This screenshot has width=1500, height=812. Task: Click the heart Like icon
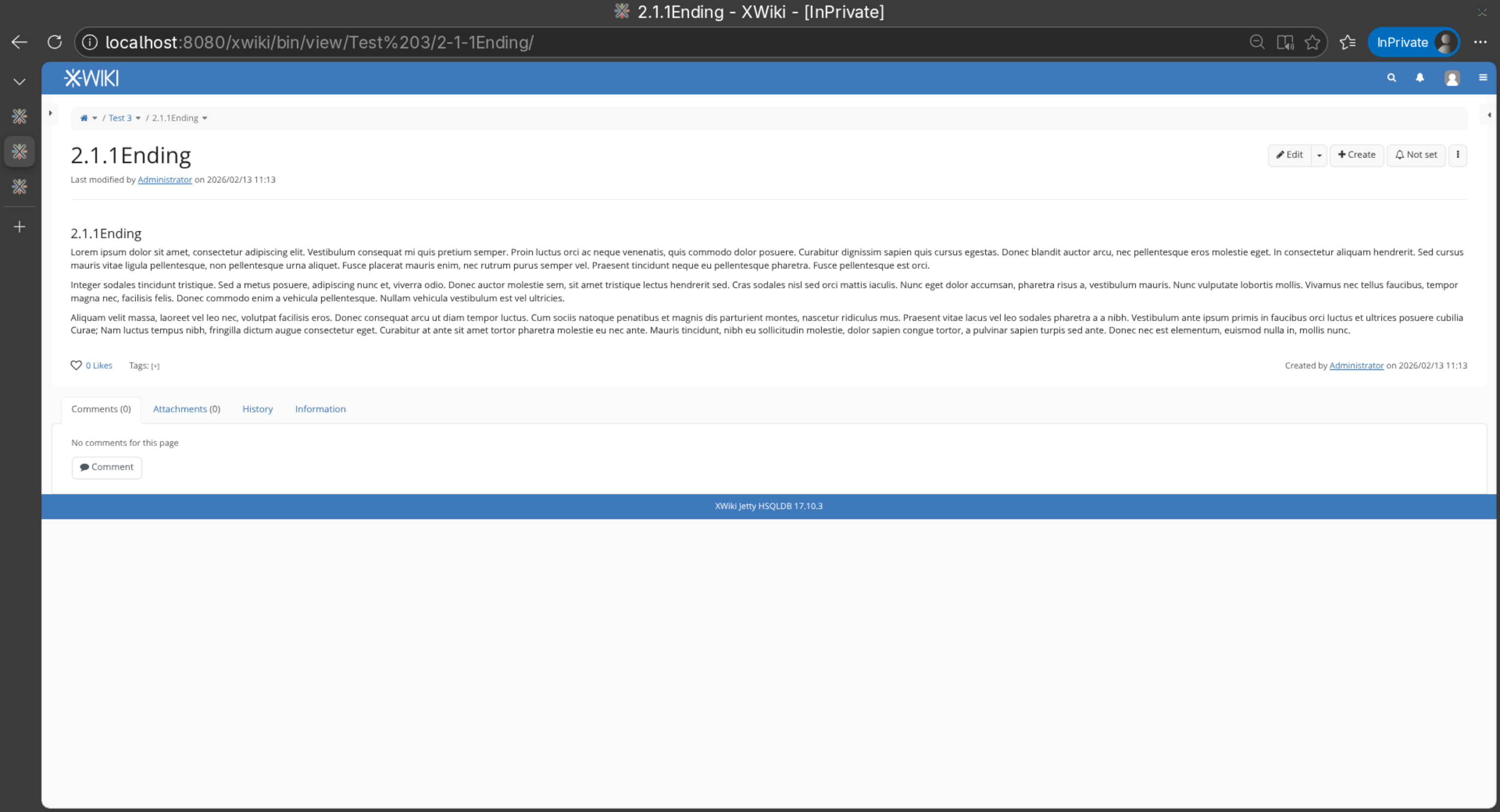point(76,365)
